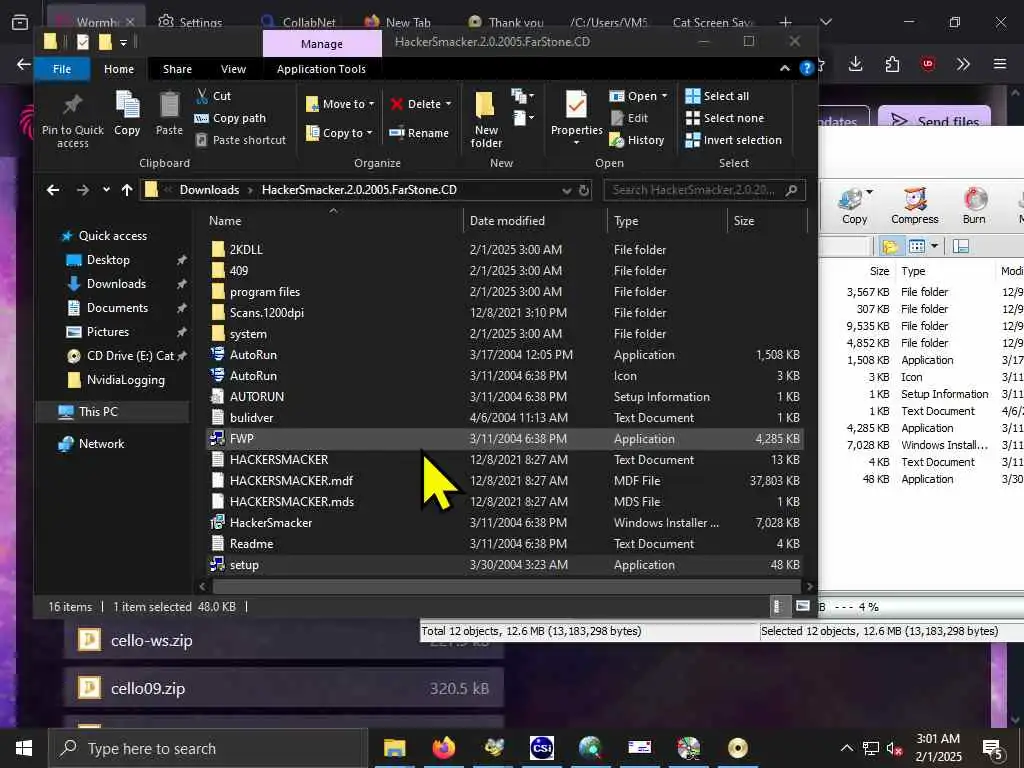Collapse the Explorer ribbon chevron

[784, 68]
